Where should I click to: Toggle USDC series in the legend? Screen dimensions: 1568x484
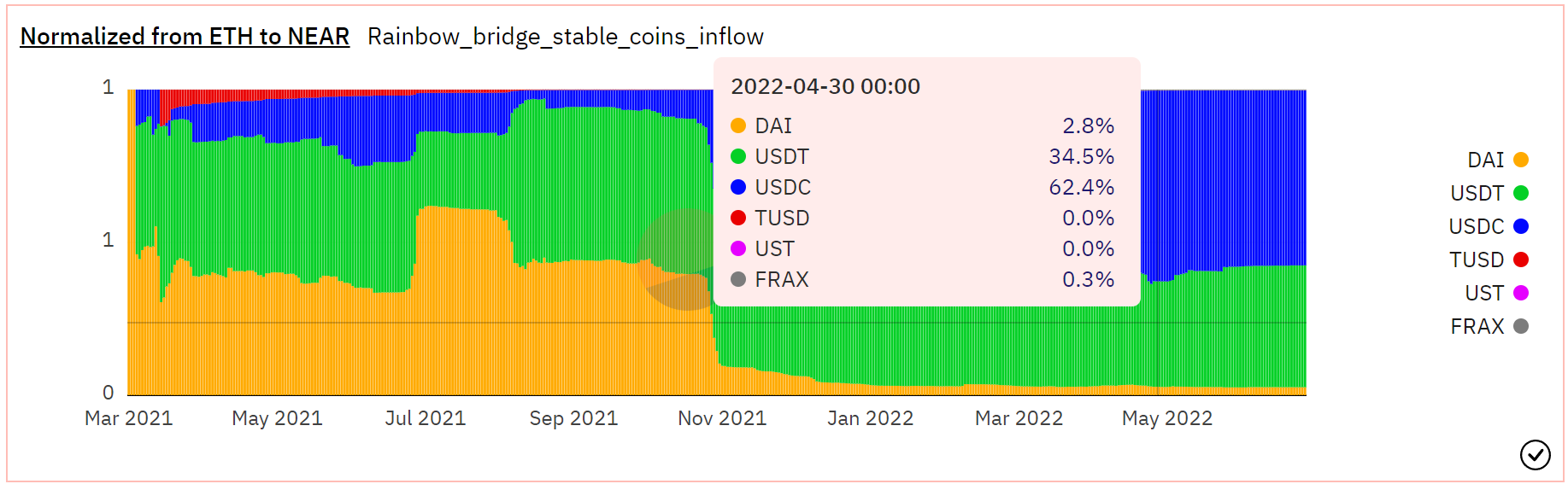[1476, 227]
